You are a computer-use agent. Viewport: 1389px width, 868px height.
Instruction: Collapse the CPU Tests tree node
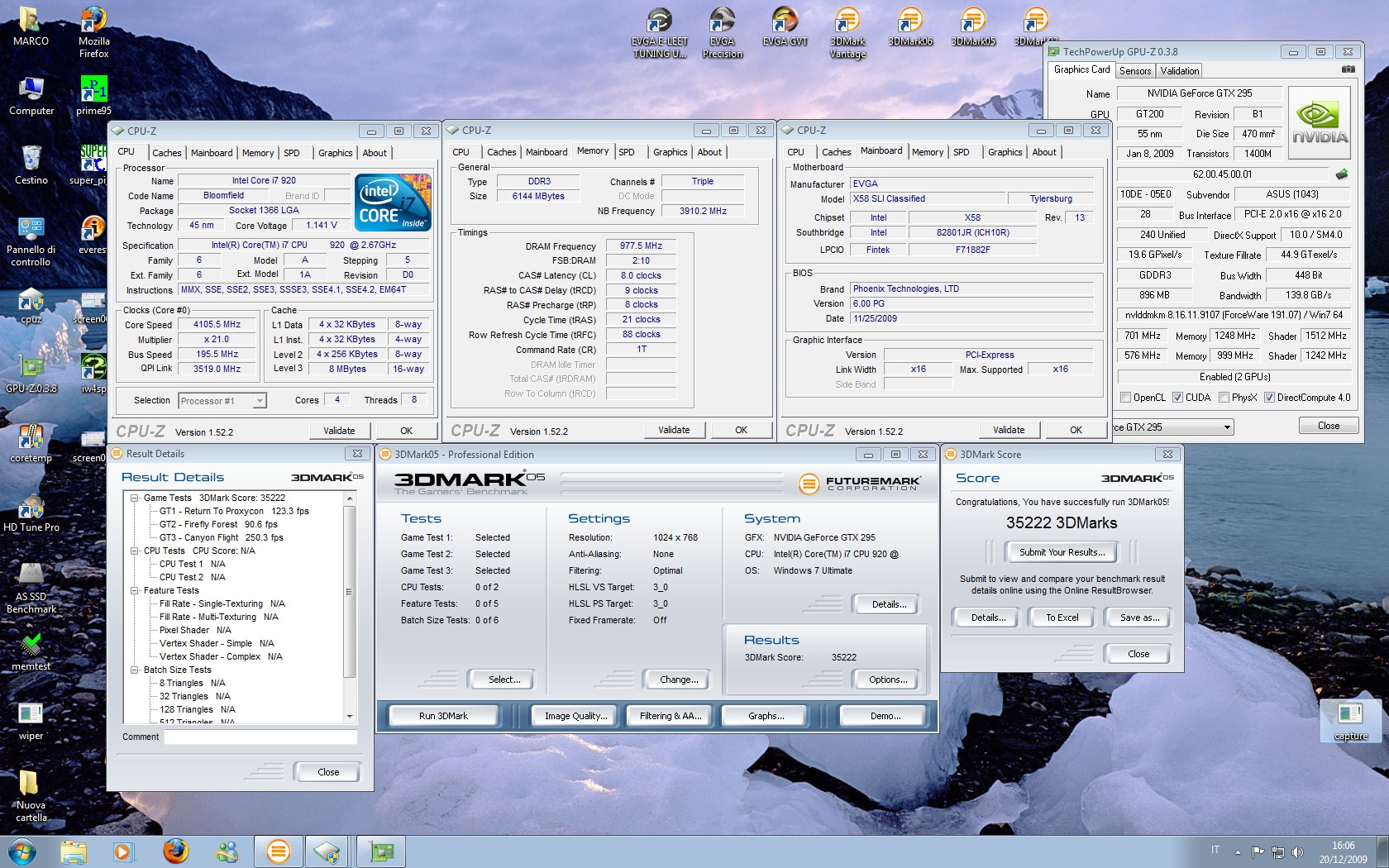point(134,551)
